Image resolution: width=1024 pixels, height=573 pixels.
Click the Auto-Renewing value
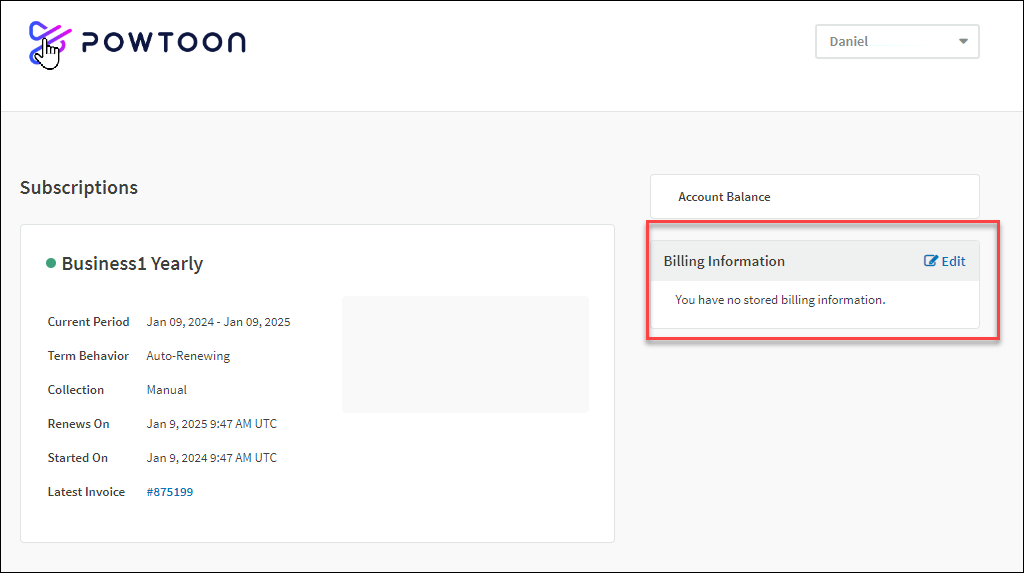click(x=188, y=355)
